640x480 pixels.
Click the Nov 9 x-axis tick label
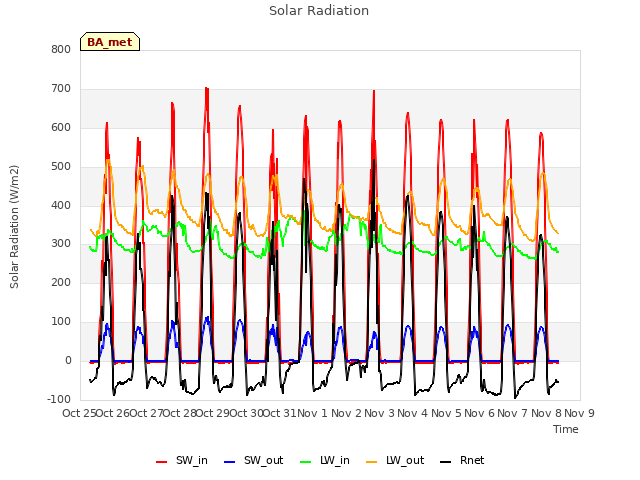(x=579, y=413)
